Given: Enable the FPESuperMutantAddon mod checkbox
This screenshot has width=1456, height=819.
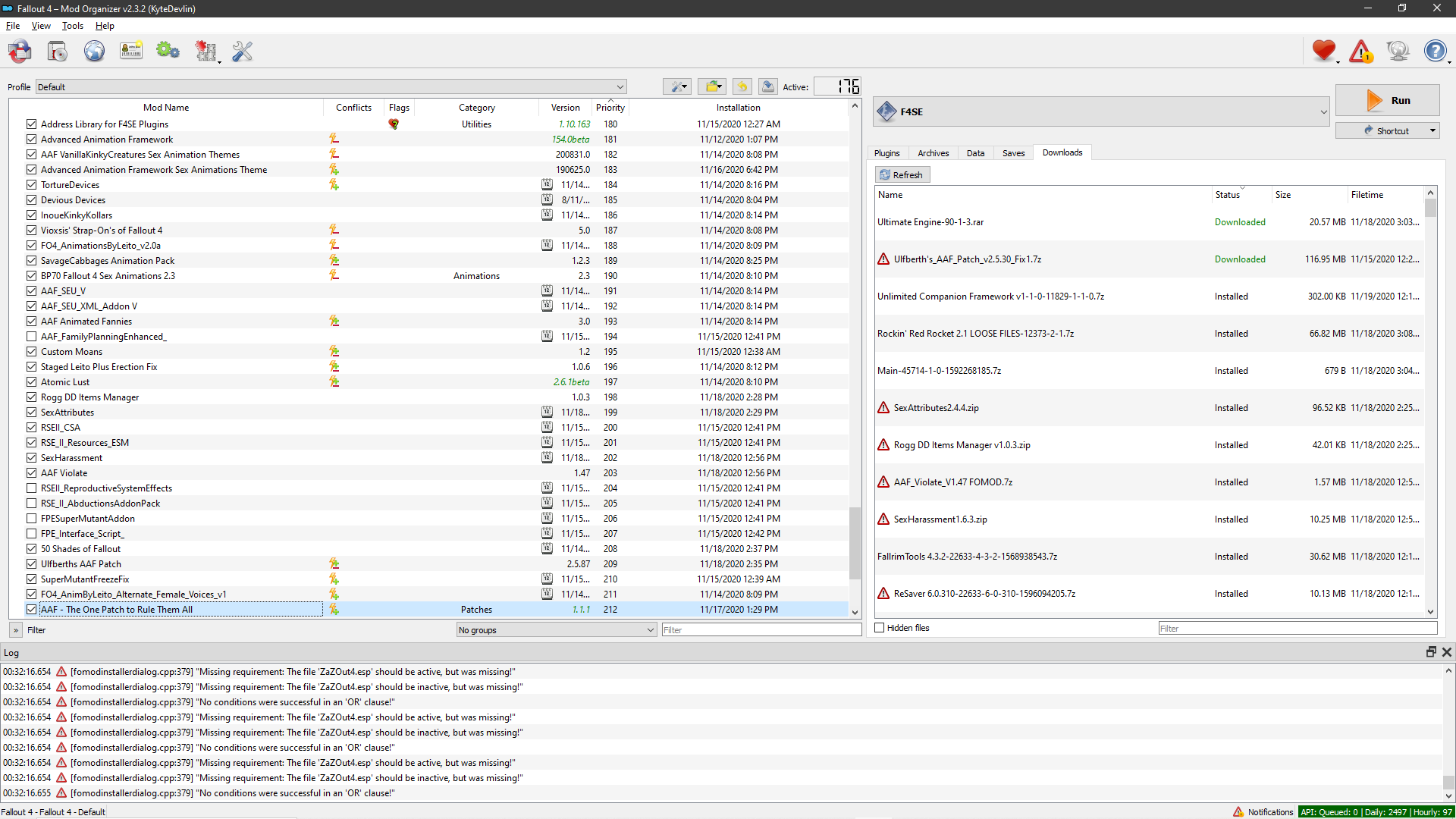Looking at the screenshot, I should click(x=31, y=519).
